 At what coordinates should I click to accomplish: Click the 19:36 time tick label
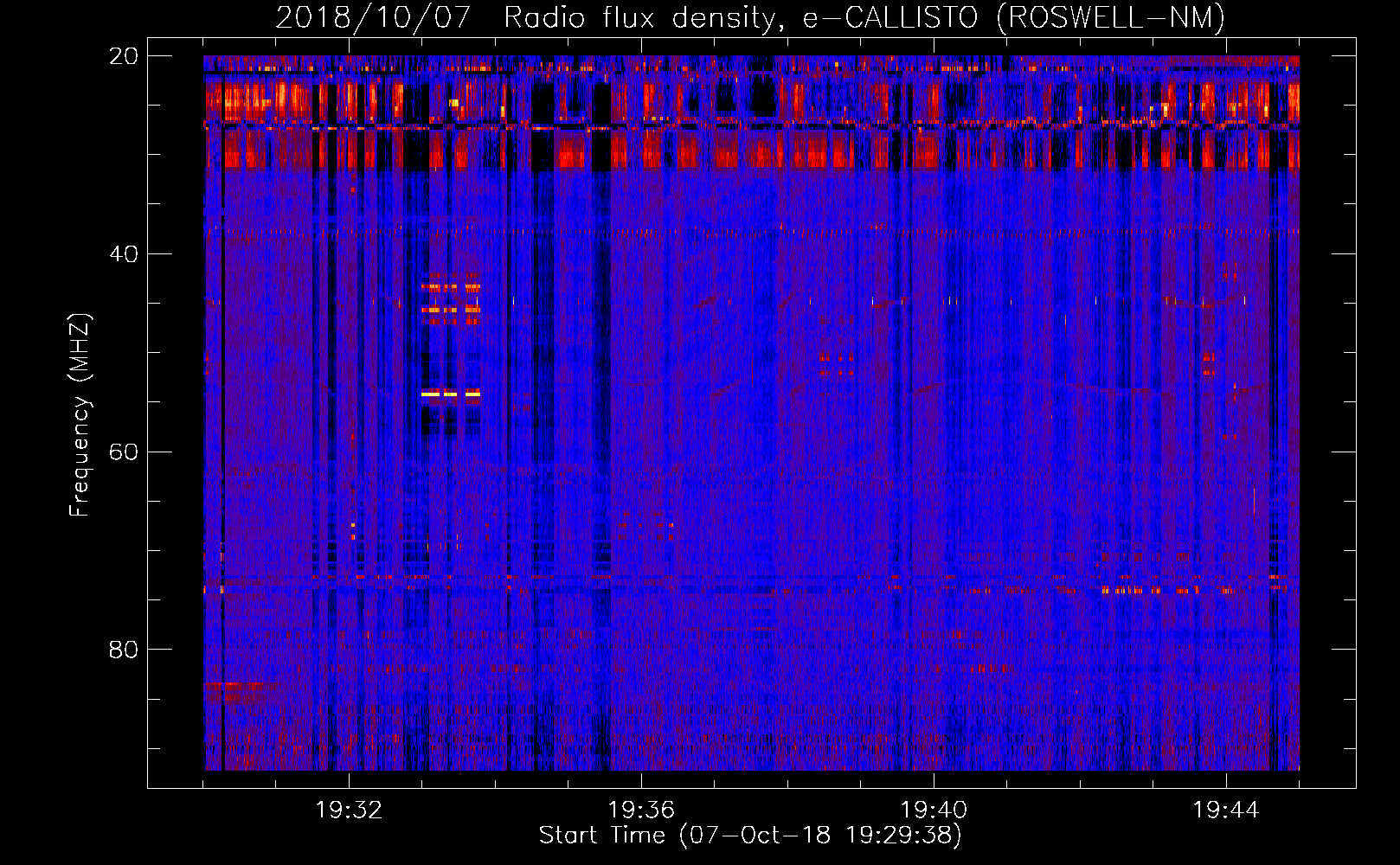(641, 811)
